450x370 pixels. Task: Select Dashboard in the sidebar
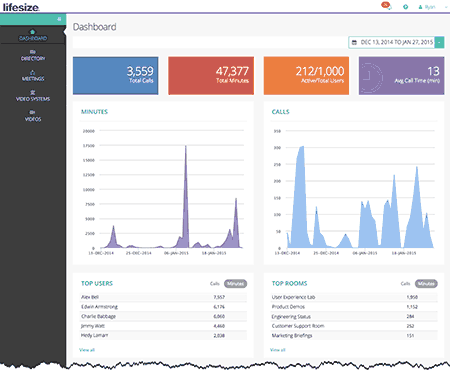tap(33, 35)
